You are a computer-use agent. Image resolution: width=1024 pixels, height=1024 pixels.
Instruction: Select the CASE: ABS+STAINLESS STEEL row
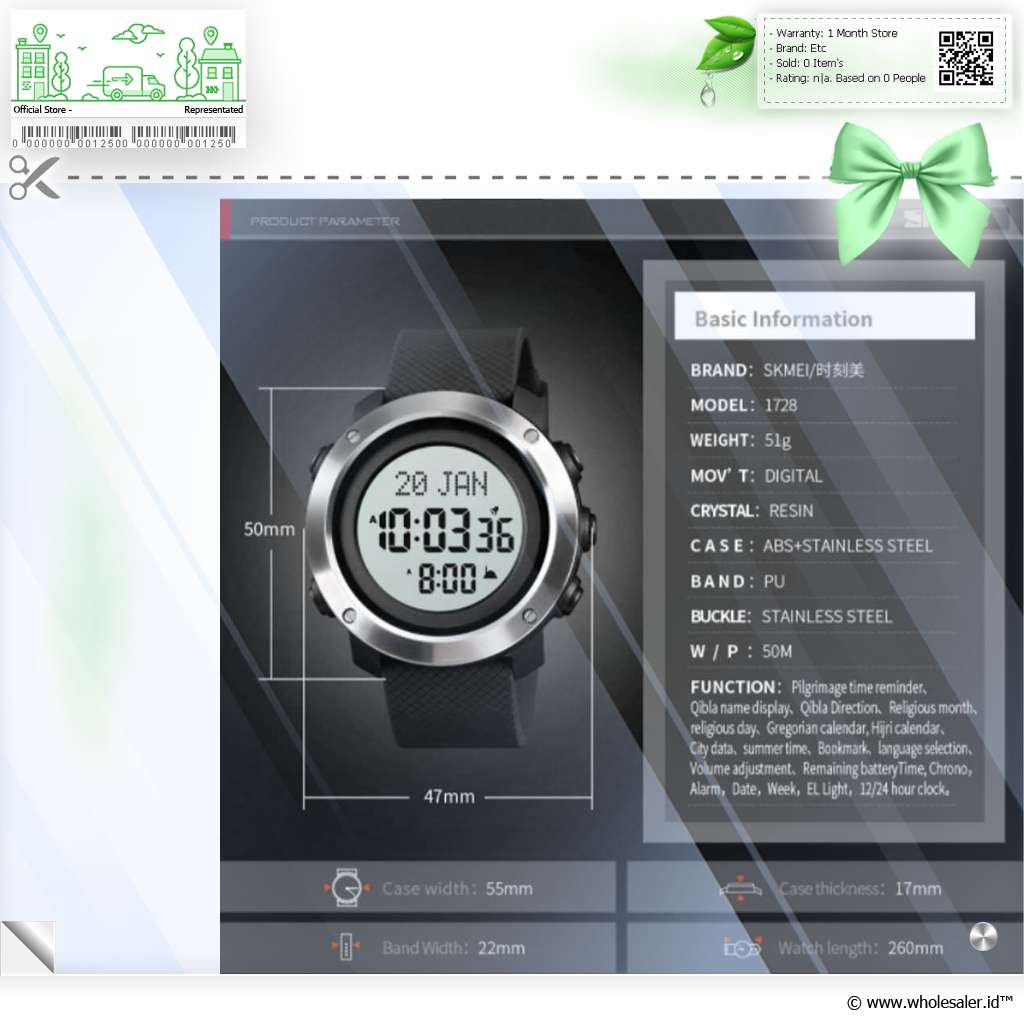pos(811,546)
